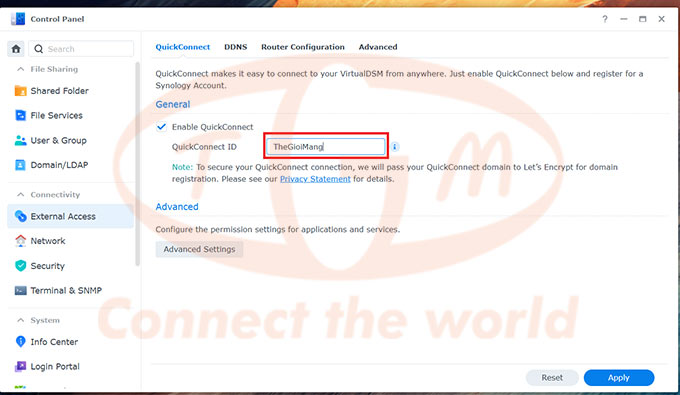Open Info Center icon in sidebar

20,342
